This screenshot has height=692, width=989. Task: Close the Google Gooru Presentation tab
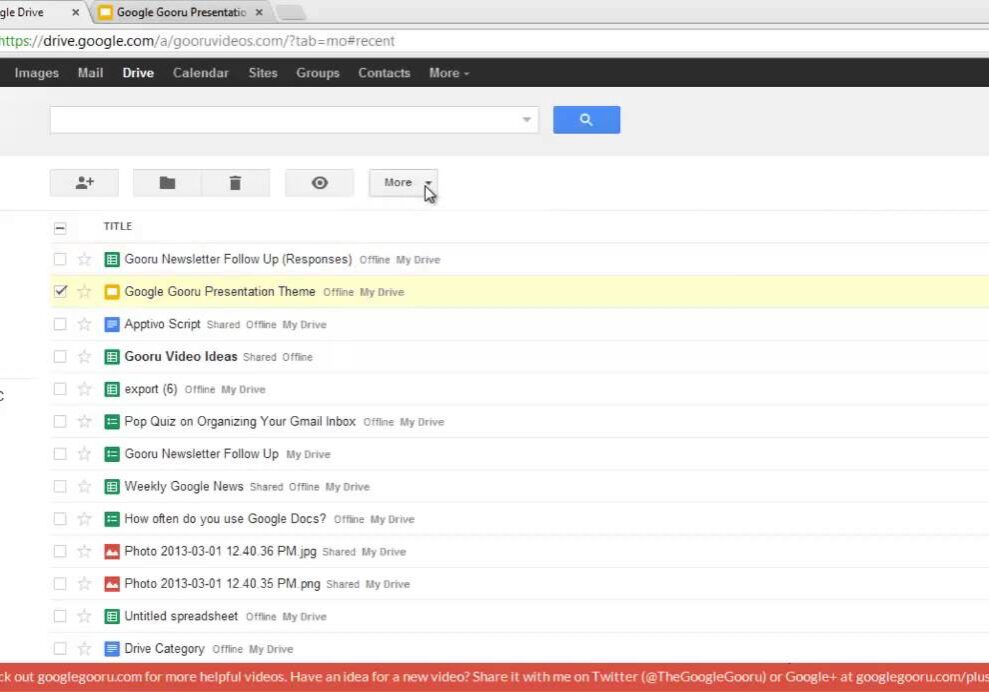(x=259, y=12)
